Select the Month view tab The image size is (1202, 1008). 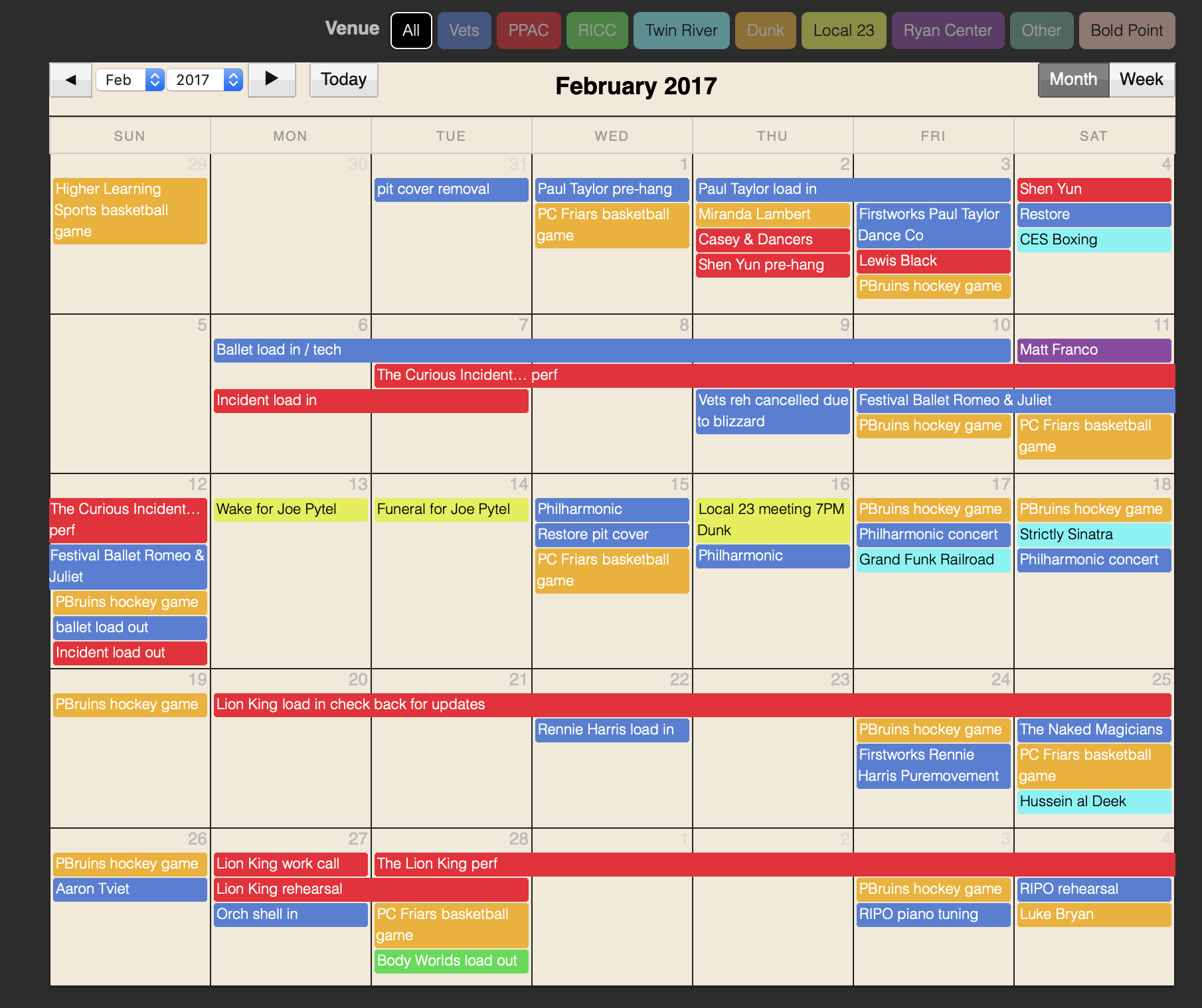coord(1073,80)
